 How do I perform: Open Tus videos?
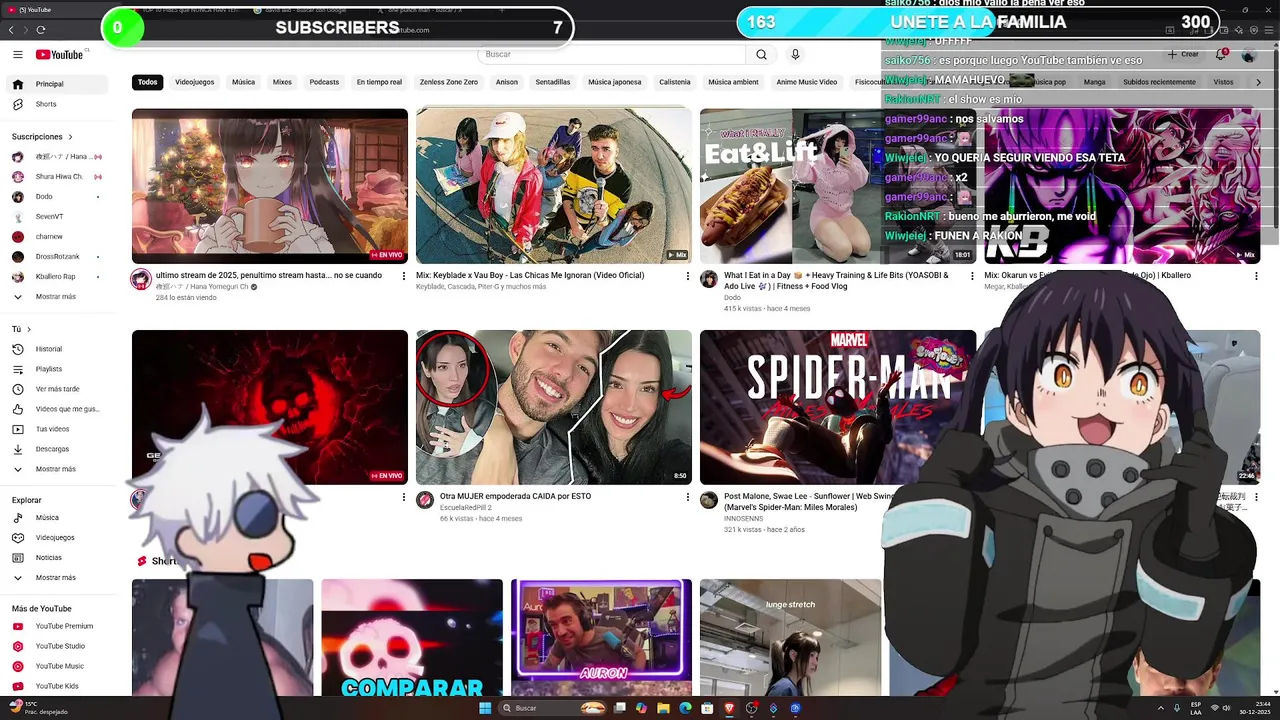point(56,429)
